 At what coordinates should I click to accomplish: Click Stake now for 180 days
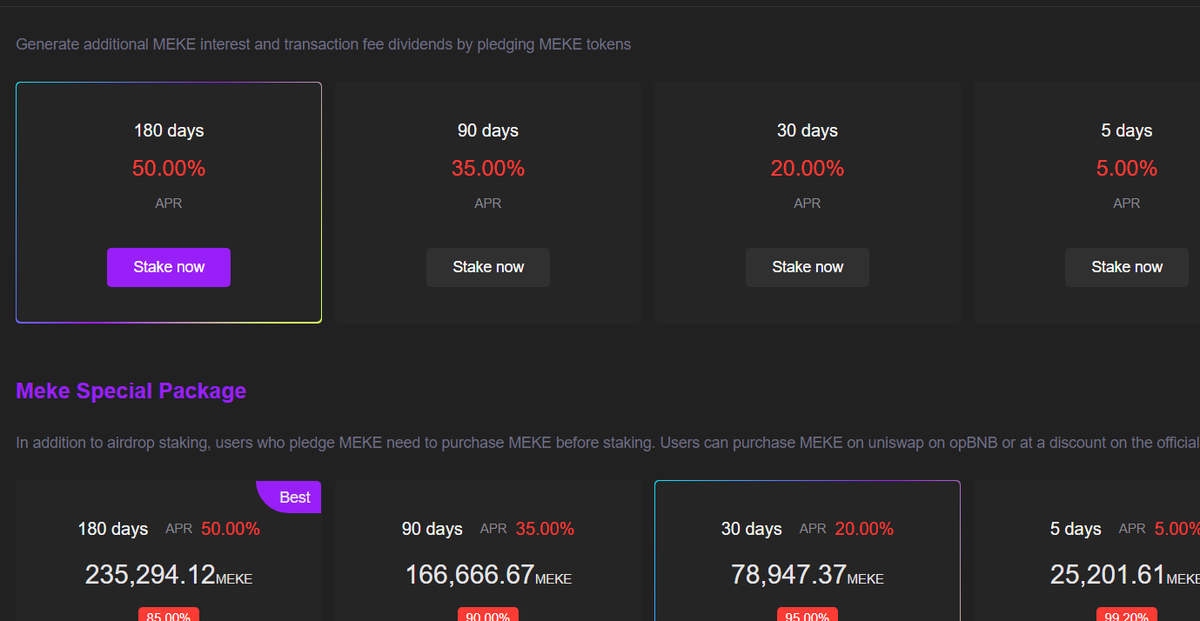click(x=169, y=267)
